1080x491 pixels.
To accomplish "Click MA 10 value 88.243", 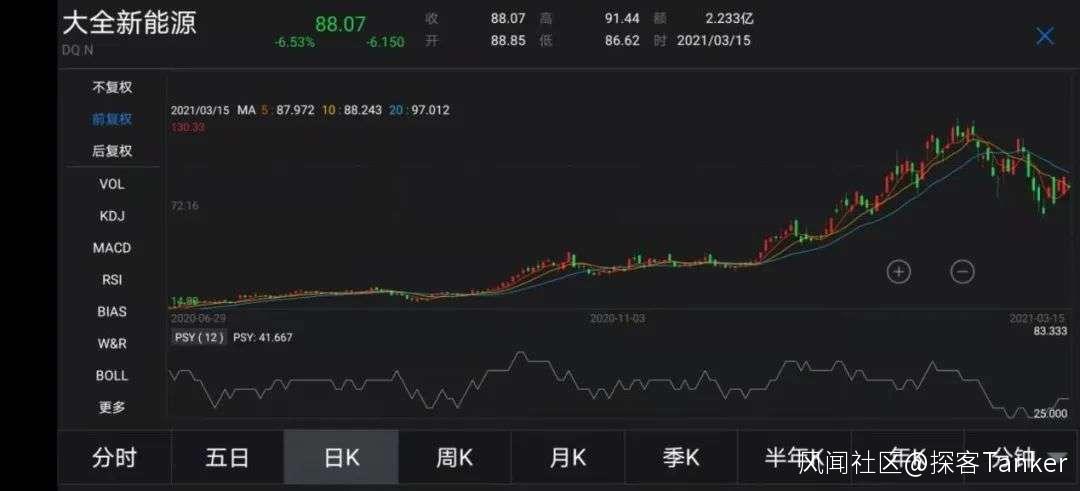I will point(362,109).
